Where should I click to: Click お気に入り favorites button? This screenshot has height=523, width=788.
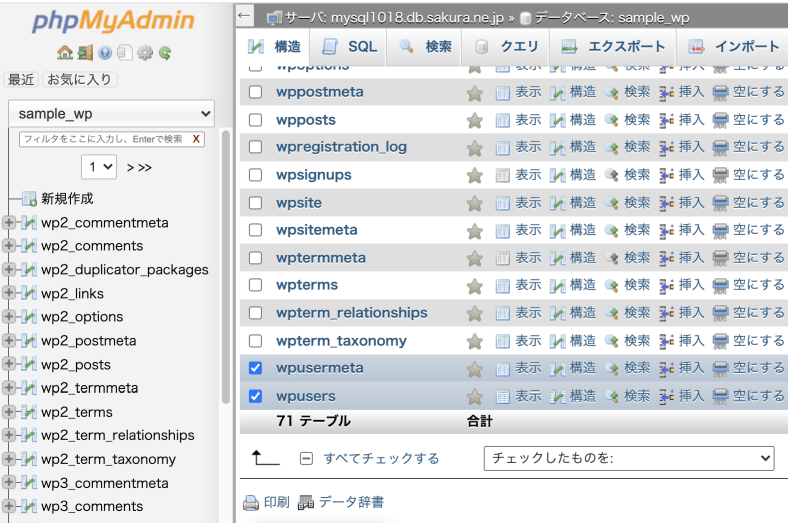(x=79, y=79)
